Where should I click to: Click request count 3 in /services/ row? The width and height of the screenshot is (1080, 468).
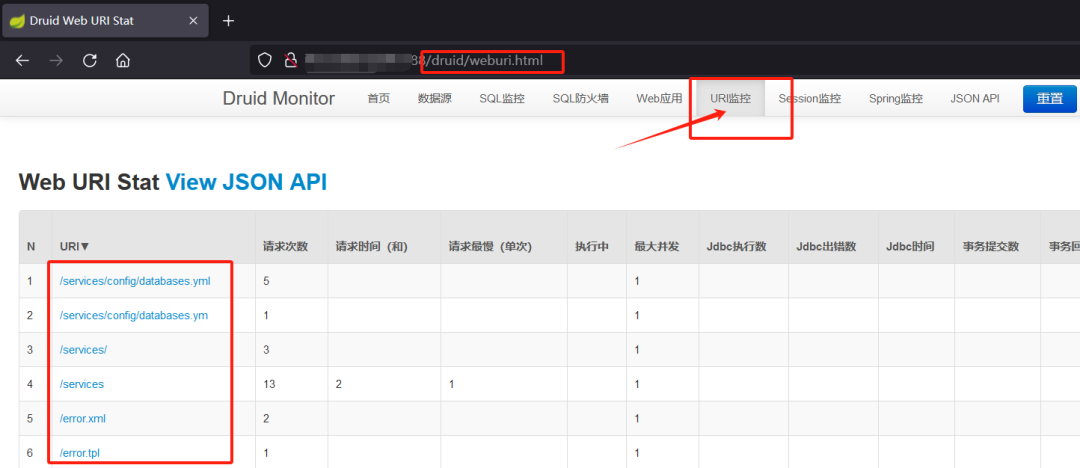(x=266, y=350)
